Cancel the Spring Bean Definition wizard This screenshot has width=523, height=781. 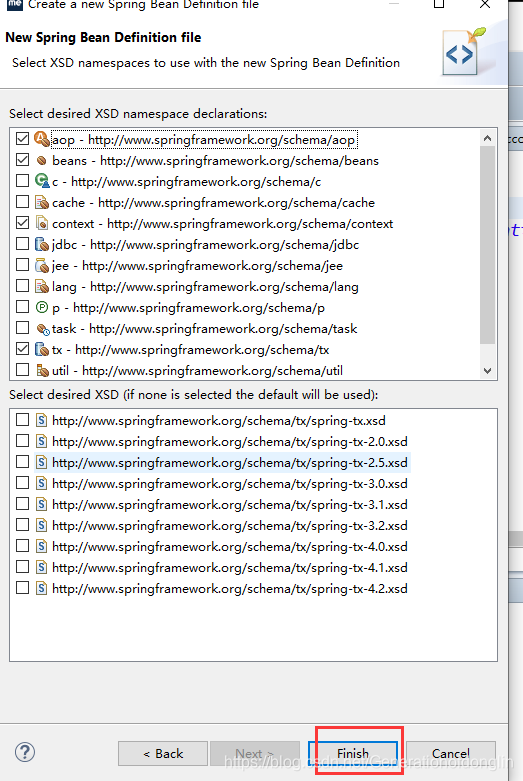(451, 754)
